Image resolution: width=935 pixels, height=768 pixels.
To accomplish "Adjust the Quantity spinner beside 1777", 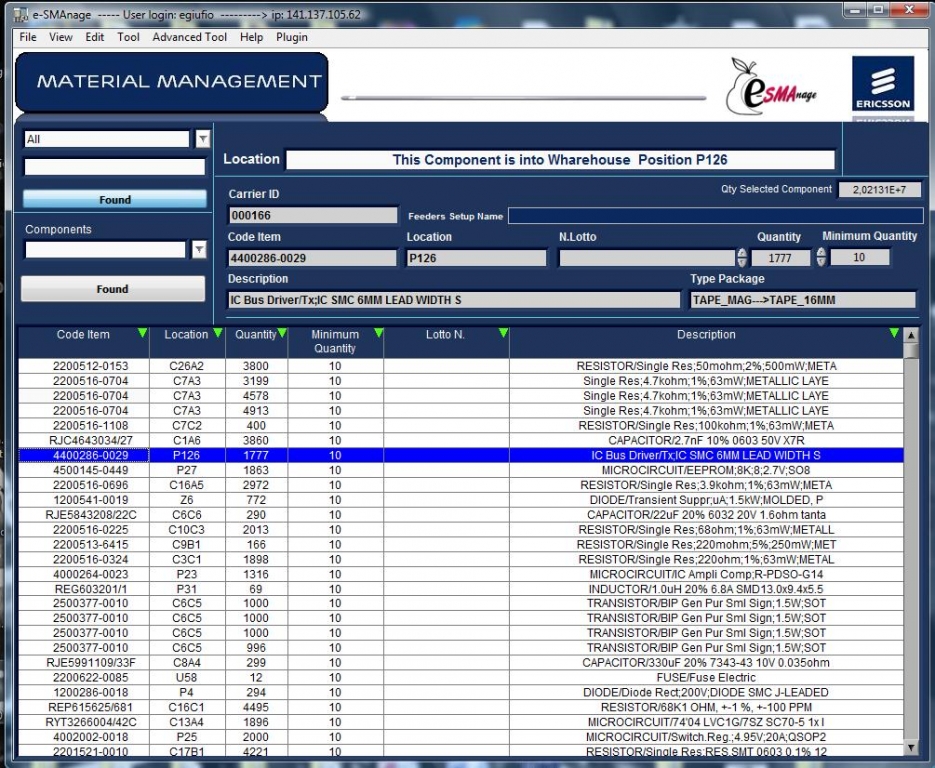I will 741,257.
